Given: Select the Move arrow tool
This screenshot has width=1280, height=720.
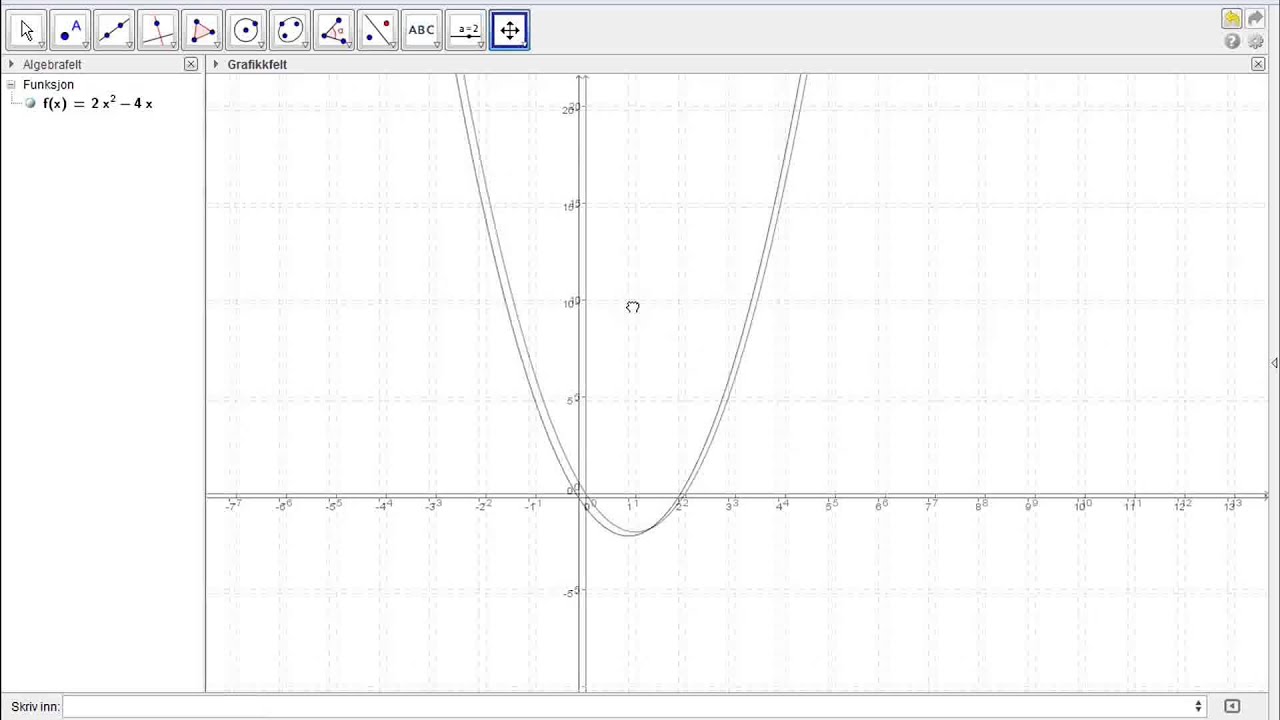Looking at the screenshot, I should (26, 30).
